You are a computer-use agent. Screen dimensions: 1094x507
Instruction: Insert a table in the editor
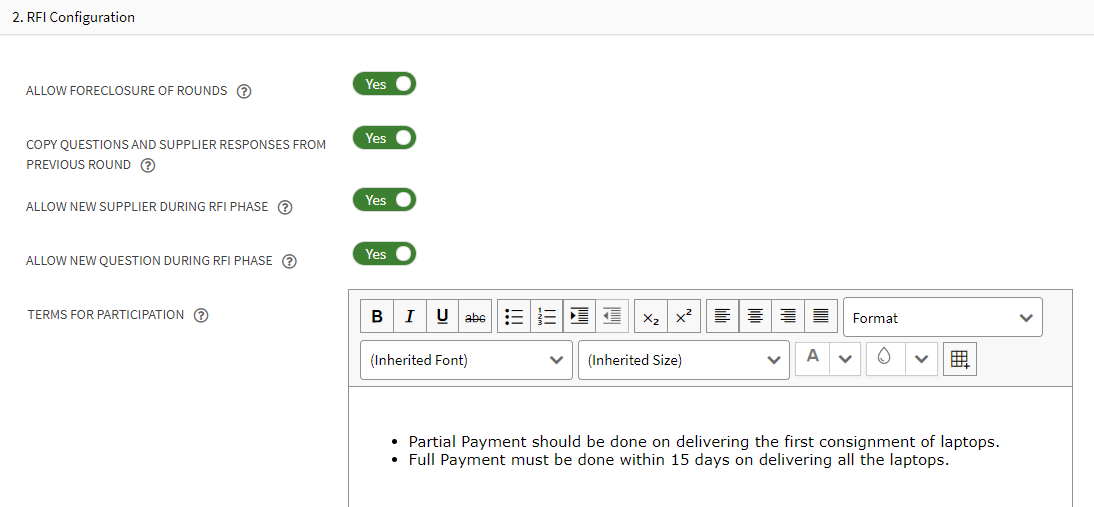pyautogui.click(x=959, y=358)
